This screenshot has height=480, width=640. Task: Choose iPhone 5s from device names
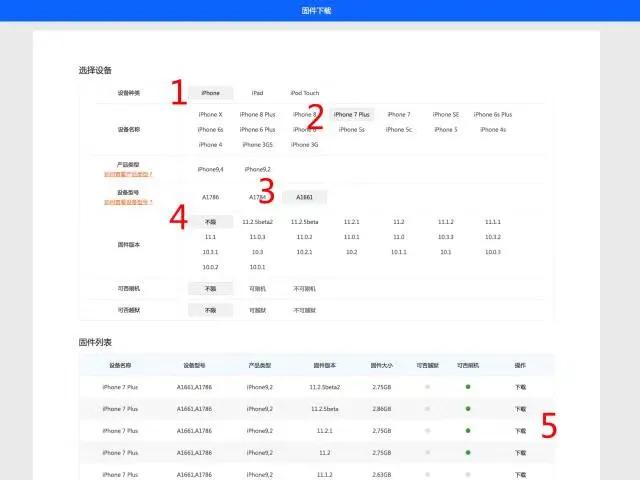[351, 130]
